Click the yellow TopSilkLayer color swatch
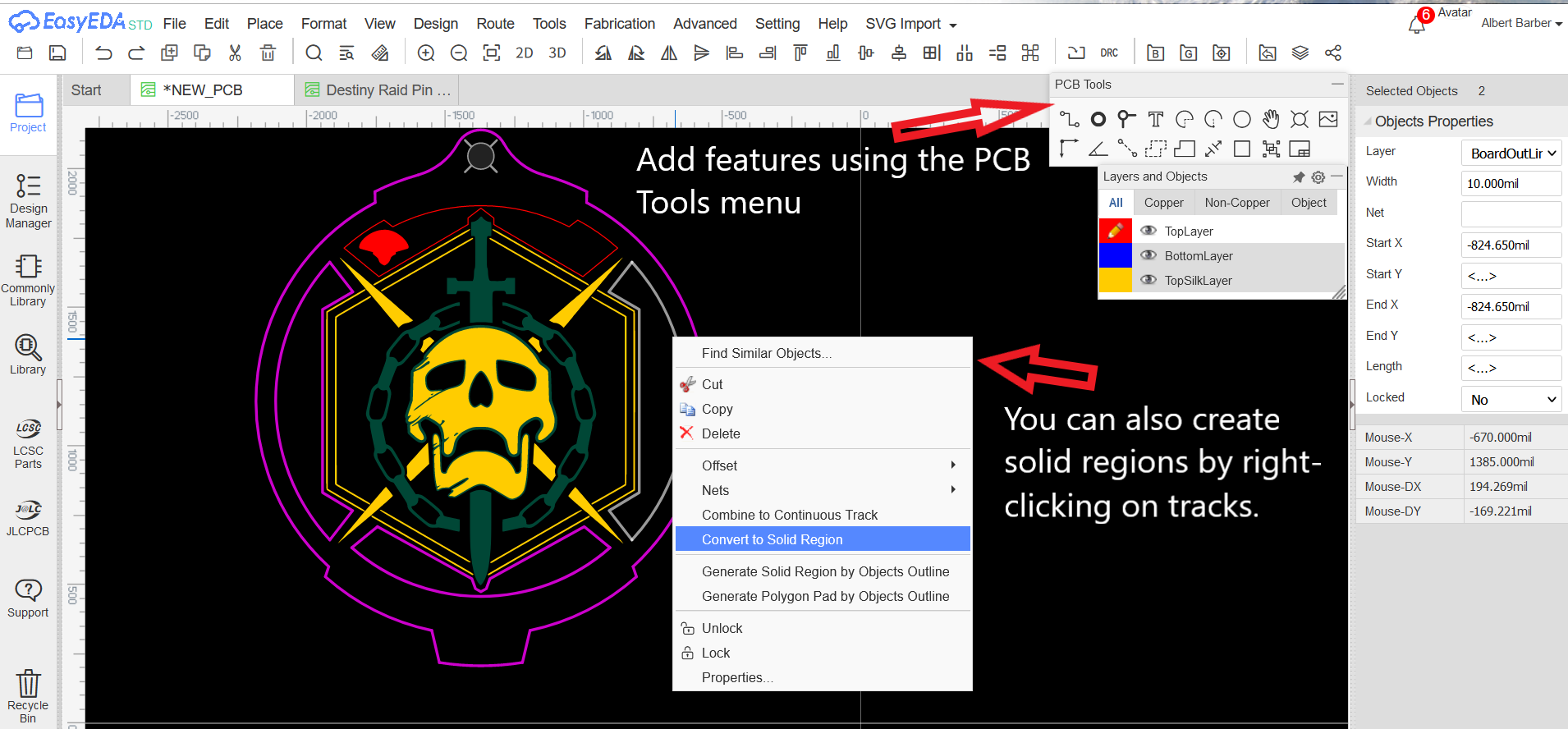1568x729 pixels. coord(1116,280)
